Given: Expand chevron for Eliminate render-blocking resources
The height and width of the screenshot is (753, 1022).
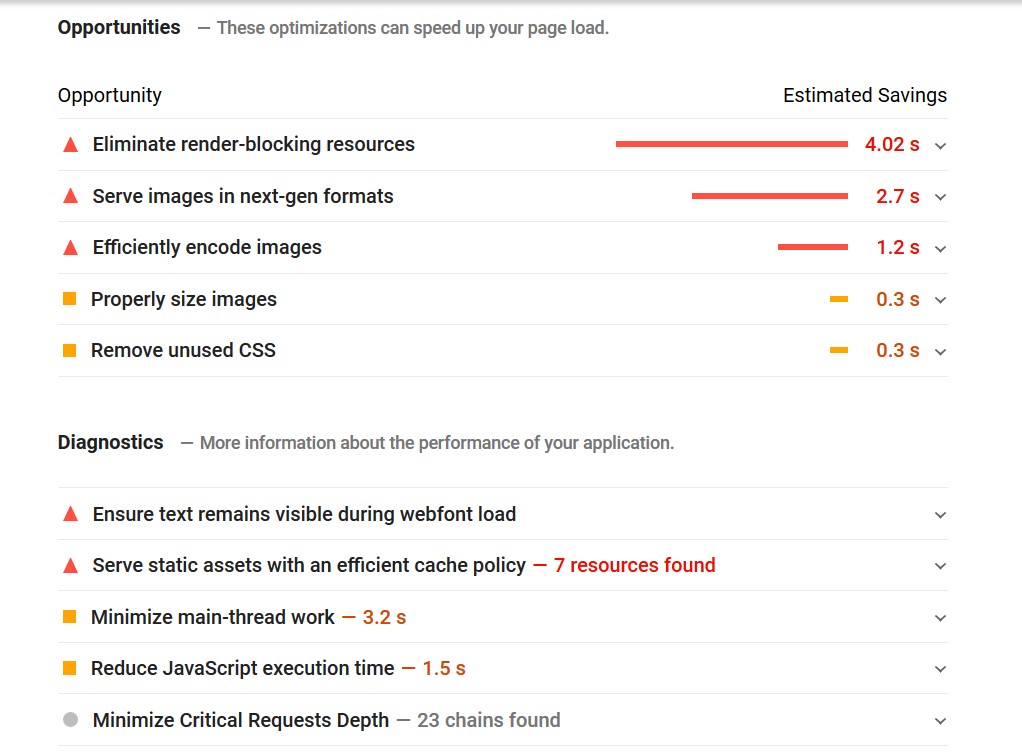Looking at the screenshot, I should pyautogui.click(x=940, y=146).
